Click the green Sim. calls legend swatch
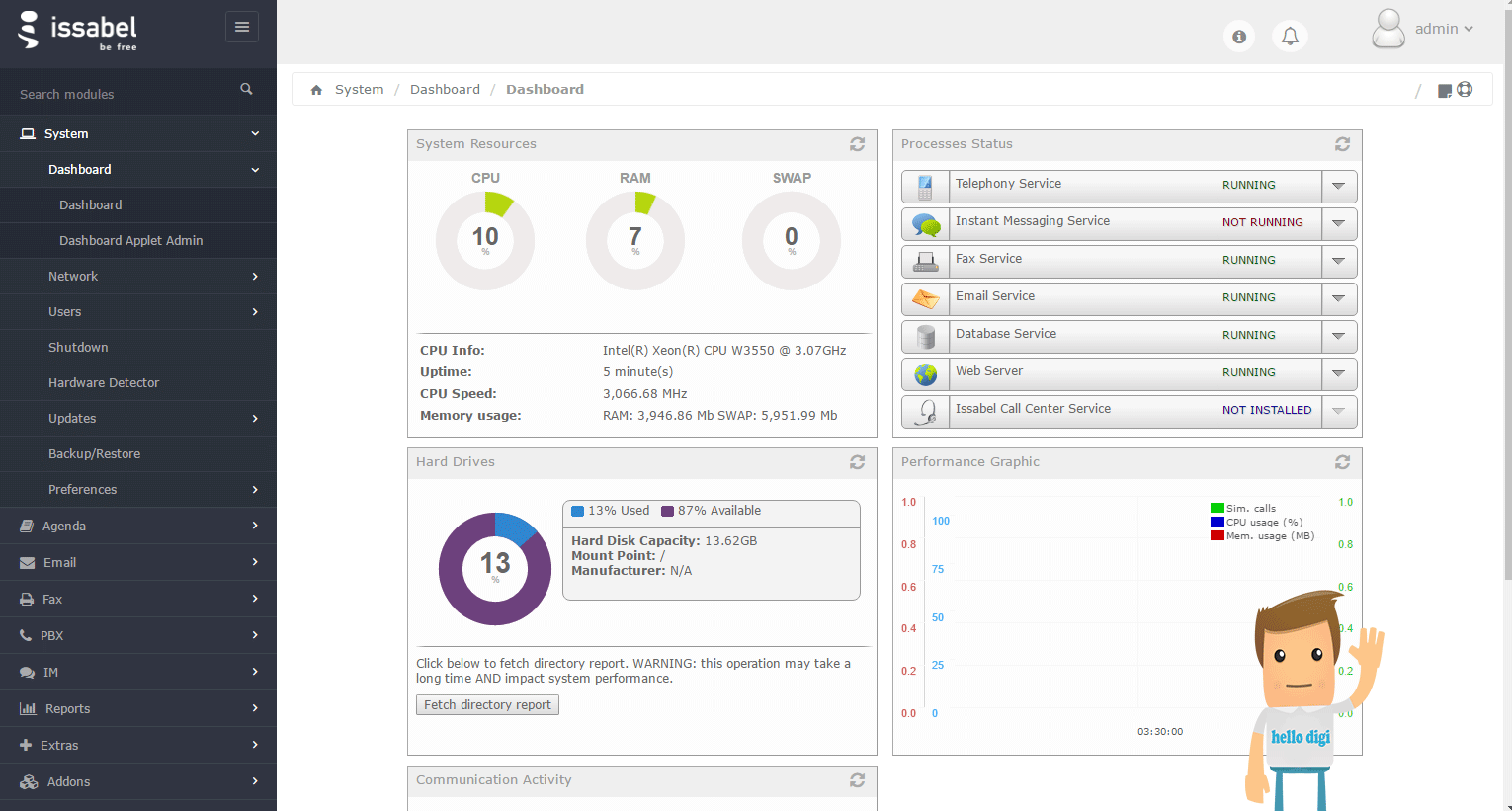 point(1218,509)
